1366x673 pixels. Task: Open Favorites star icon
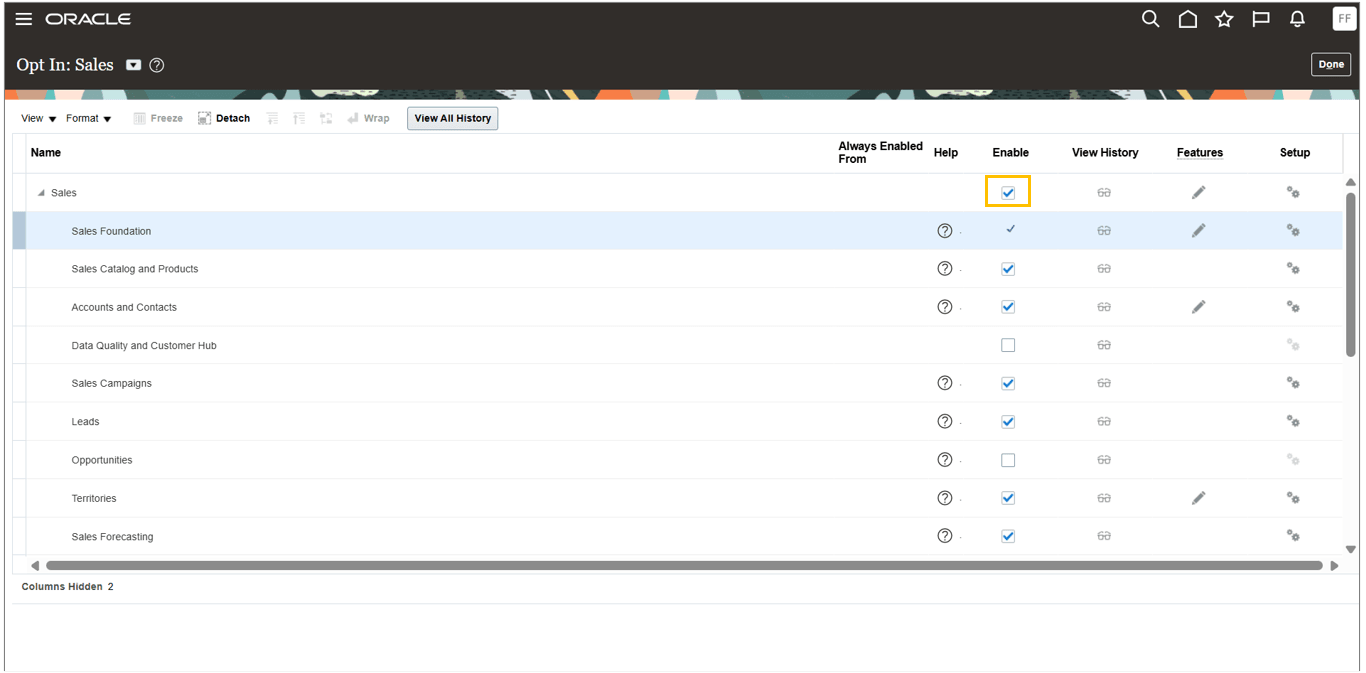[1224, 19]
